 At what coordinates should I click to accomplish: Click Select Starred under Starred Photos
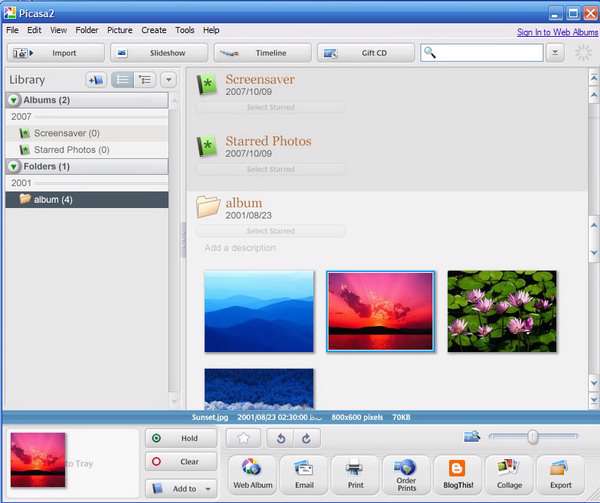271,169
